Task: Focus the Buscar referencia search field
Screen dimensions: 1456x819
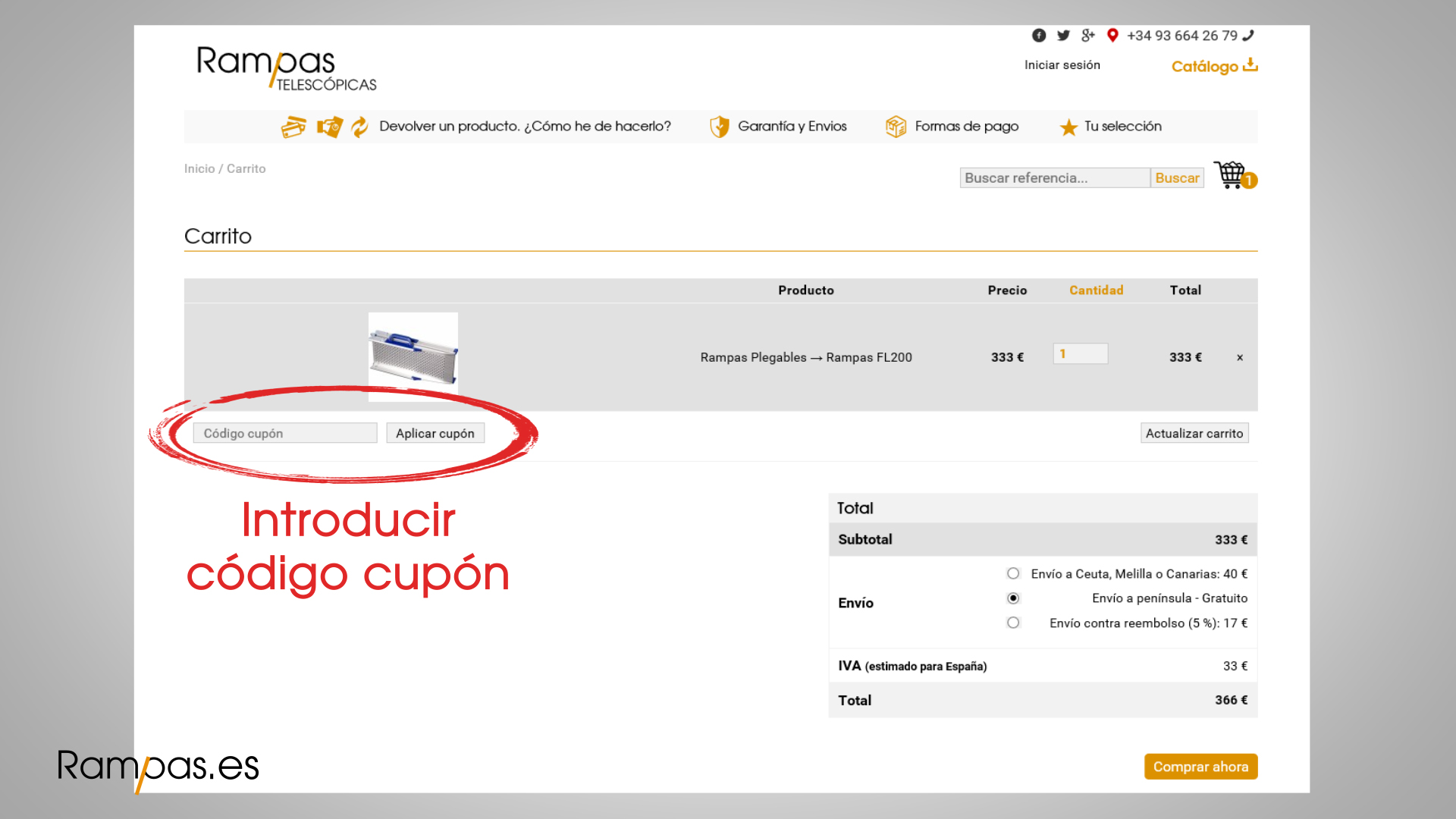Action: click(x=1055, y=177)
